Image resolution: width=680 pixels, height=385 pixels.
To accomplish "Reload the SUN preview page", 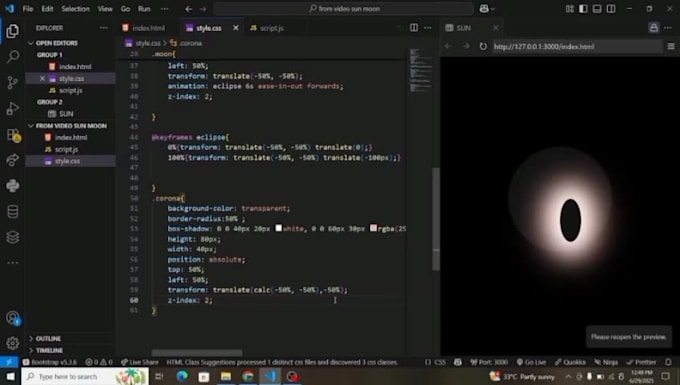I will 483,46.
